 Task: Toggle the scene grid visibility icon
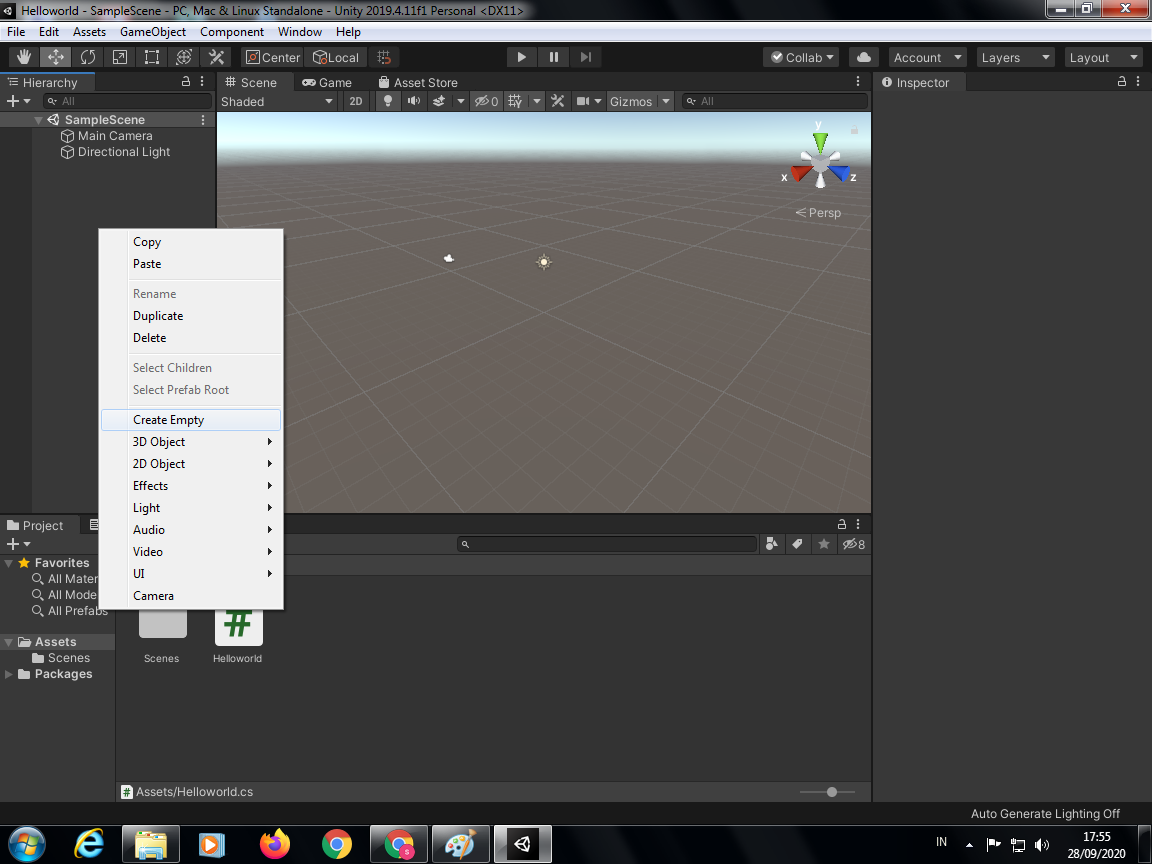[516, 101]
